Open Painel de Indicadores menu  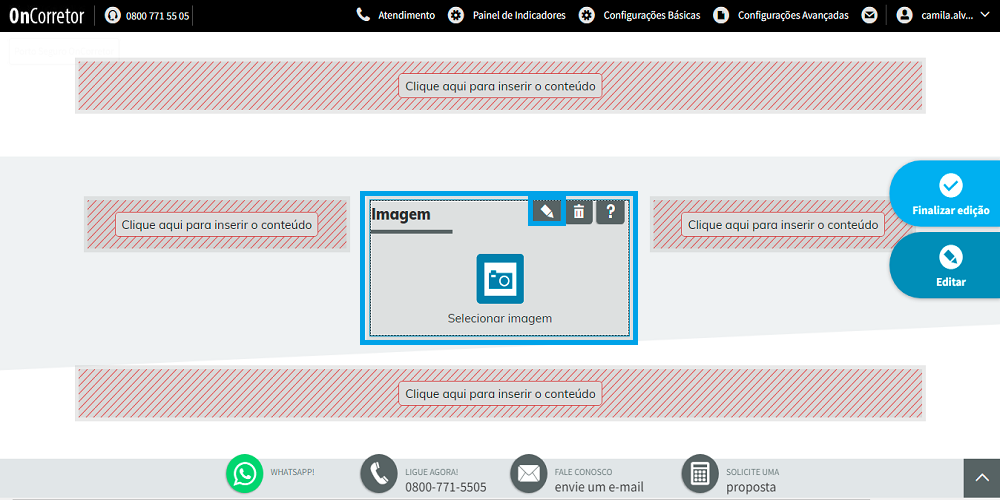coord(507,15)
